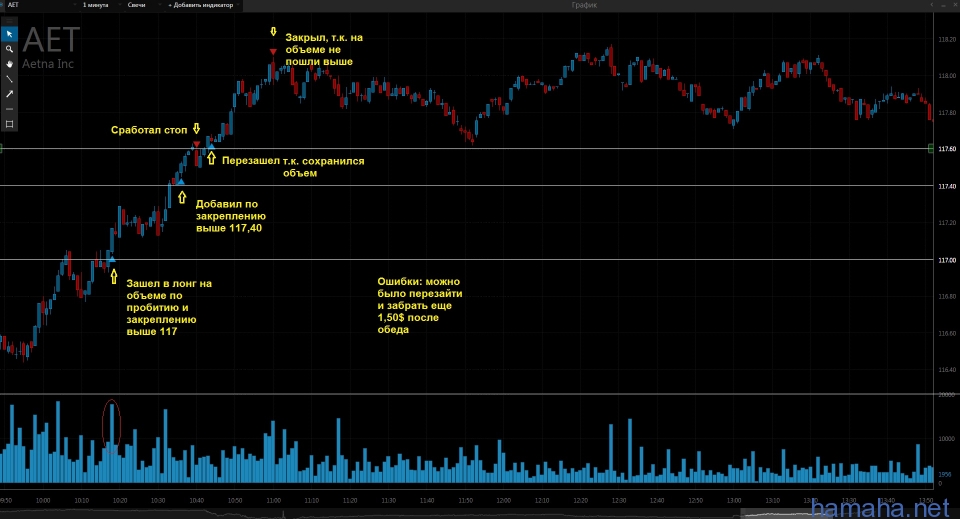
Task: Click the 117.20 price axis label
Action: [x=947, y=223]
